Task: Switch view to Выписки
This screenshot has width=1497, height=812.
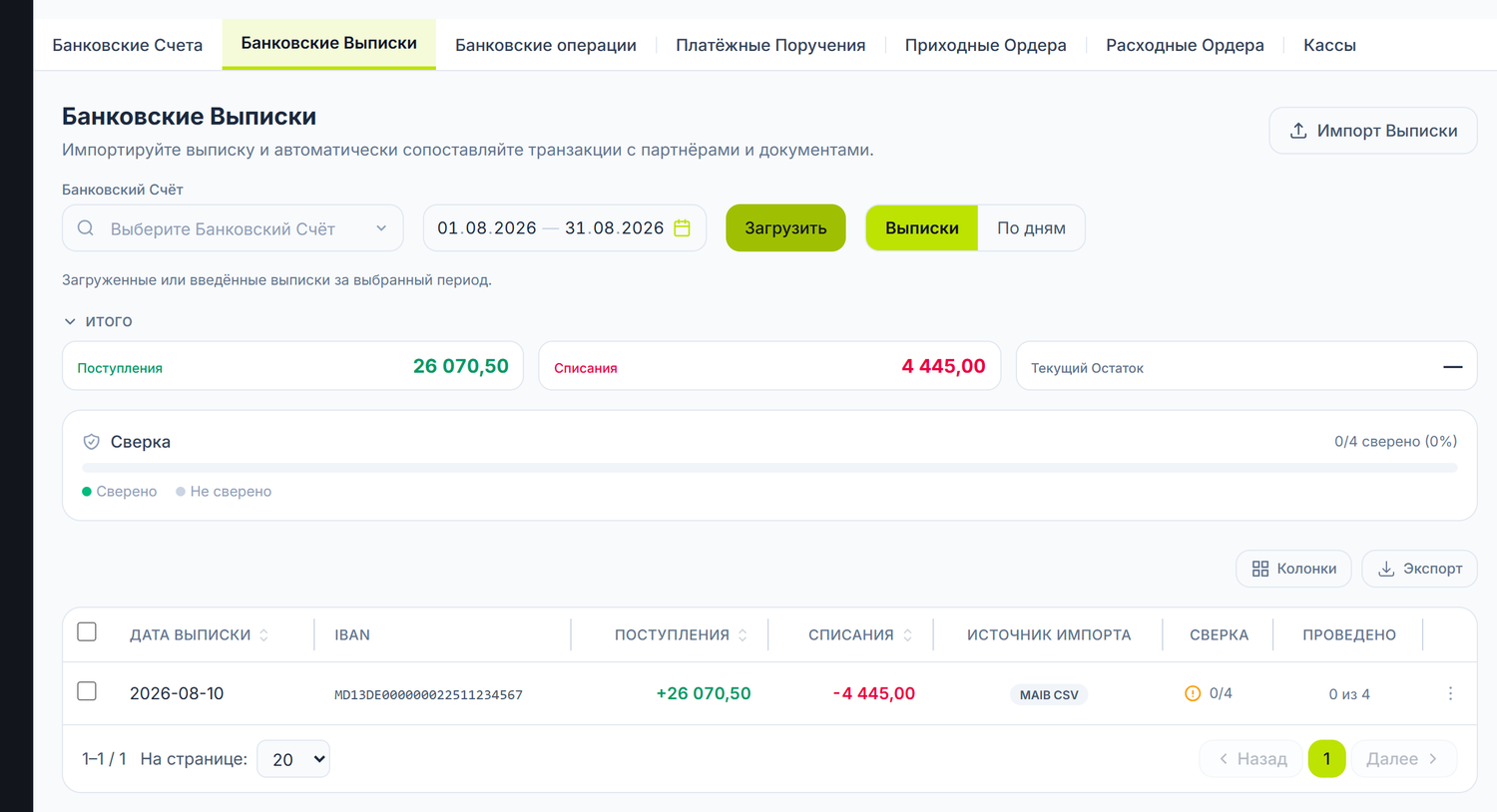Action: pyautogui.click(x=922, y=228)
